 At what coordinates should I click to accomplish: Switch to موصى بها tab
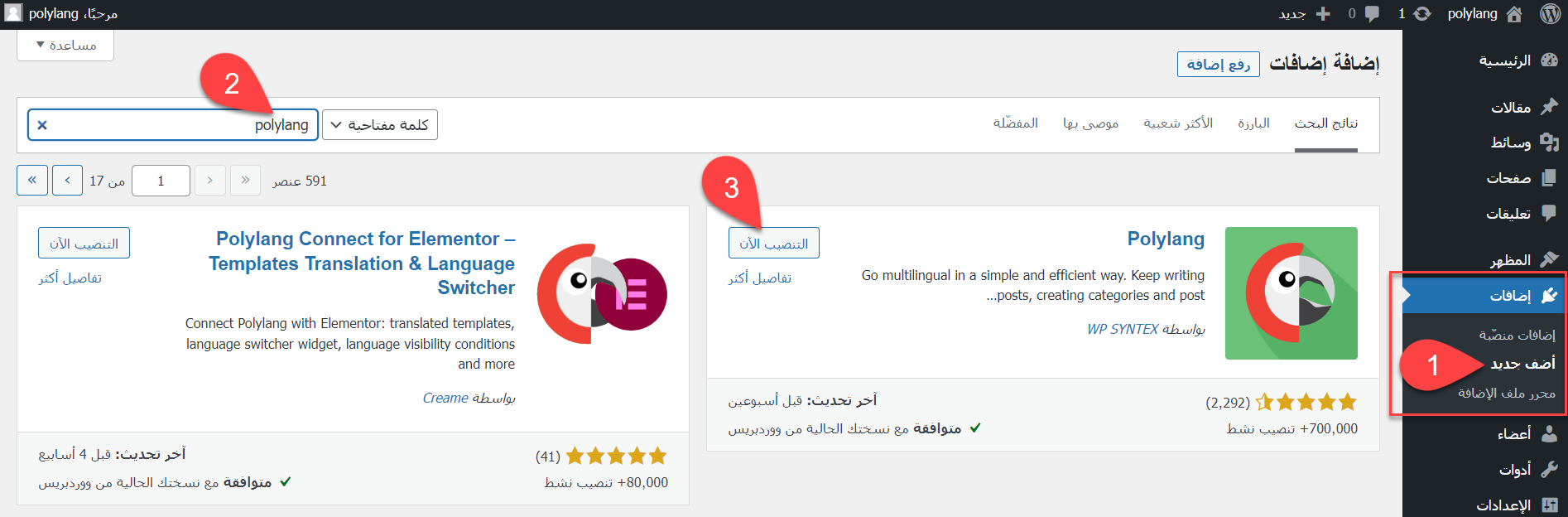(1090, 123)
